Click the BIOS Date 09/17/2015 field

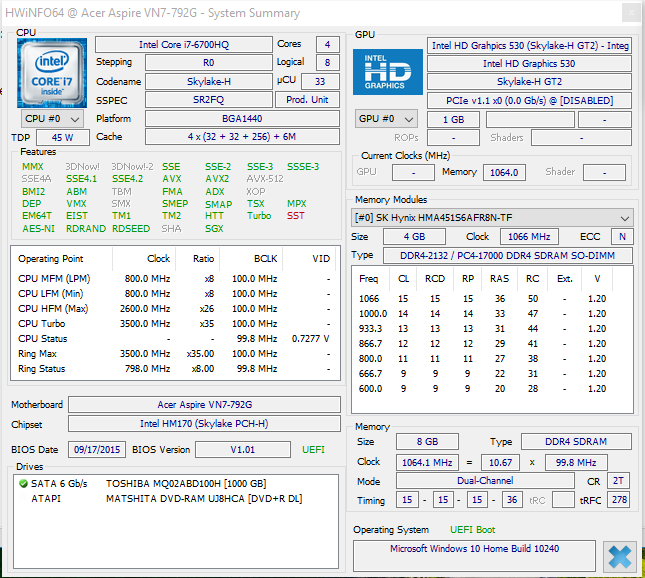pos(96,450)
